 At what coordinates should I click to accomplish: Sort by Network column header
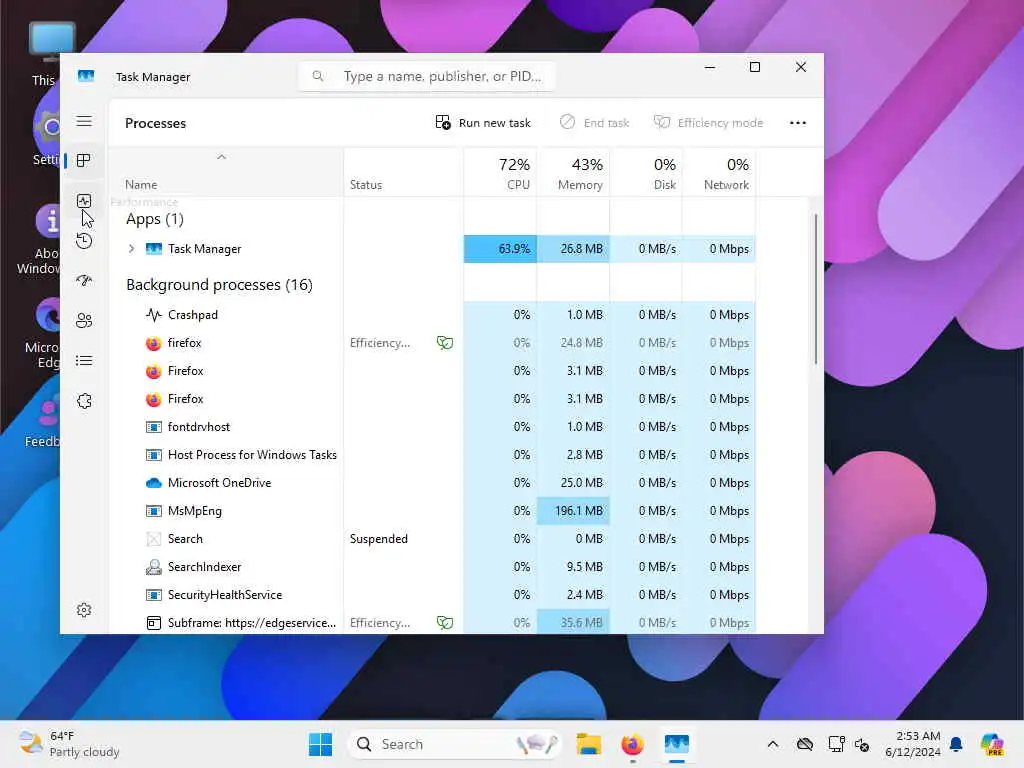(719, 173)
